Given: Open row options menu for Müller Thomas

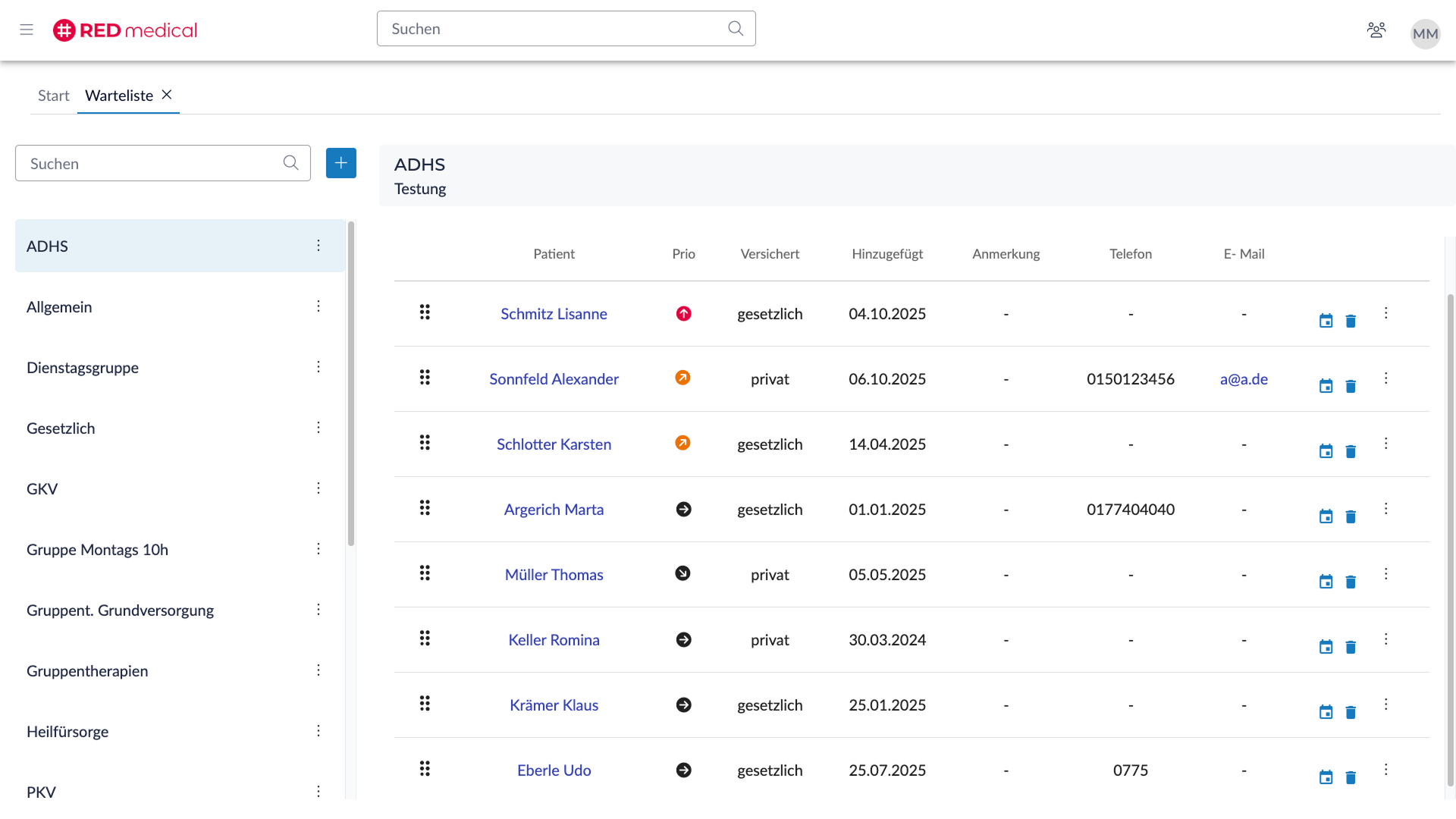Looking at the screenshot, I should coord(1385,574).
